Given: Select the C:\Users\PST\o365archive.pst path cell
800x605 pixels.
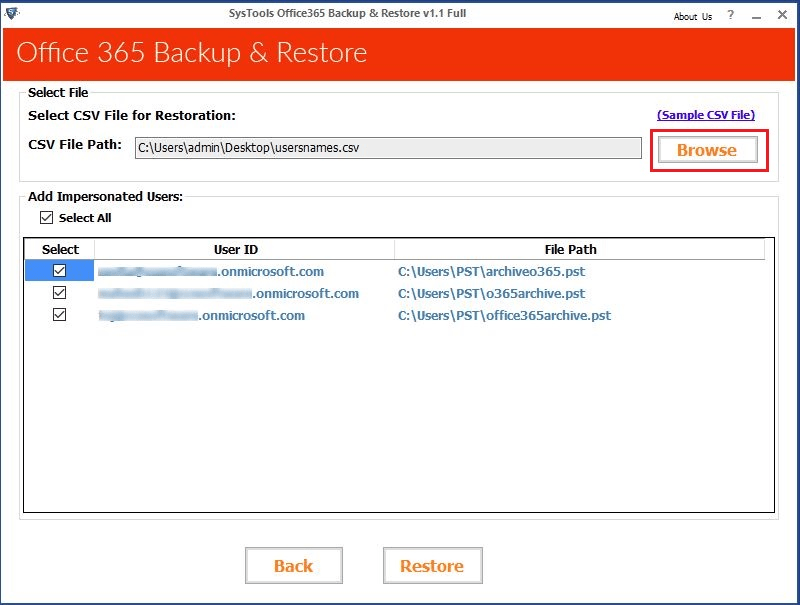Looking at the screenshot, I should pyautogui.click(x=491, y=293).
